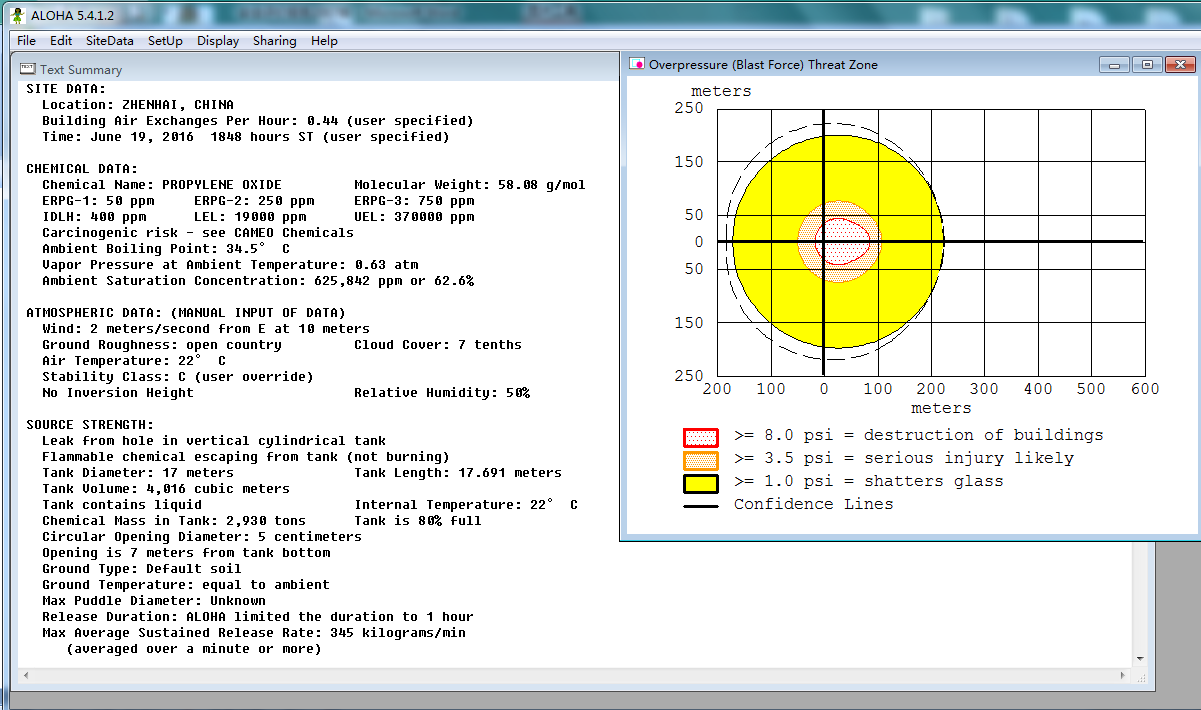Click 'Ground Type: Default soil' line
Screen dimensions: 1201x710
pos(142,568)
